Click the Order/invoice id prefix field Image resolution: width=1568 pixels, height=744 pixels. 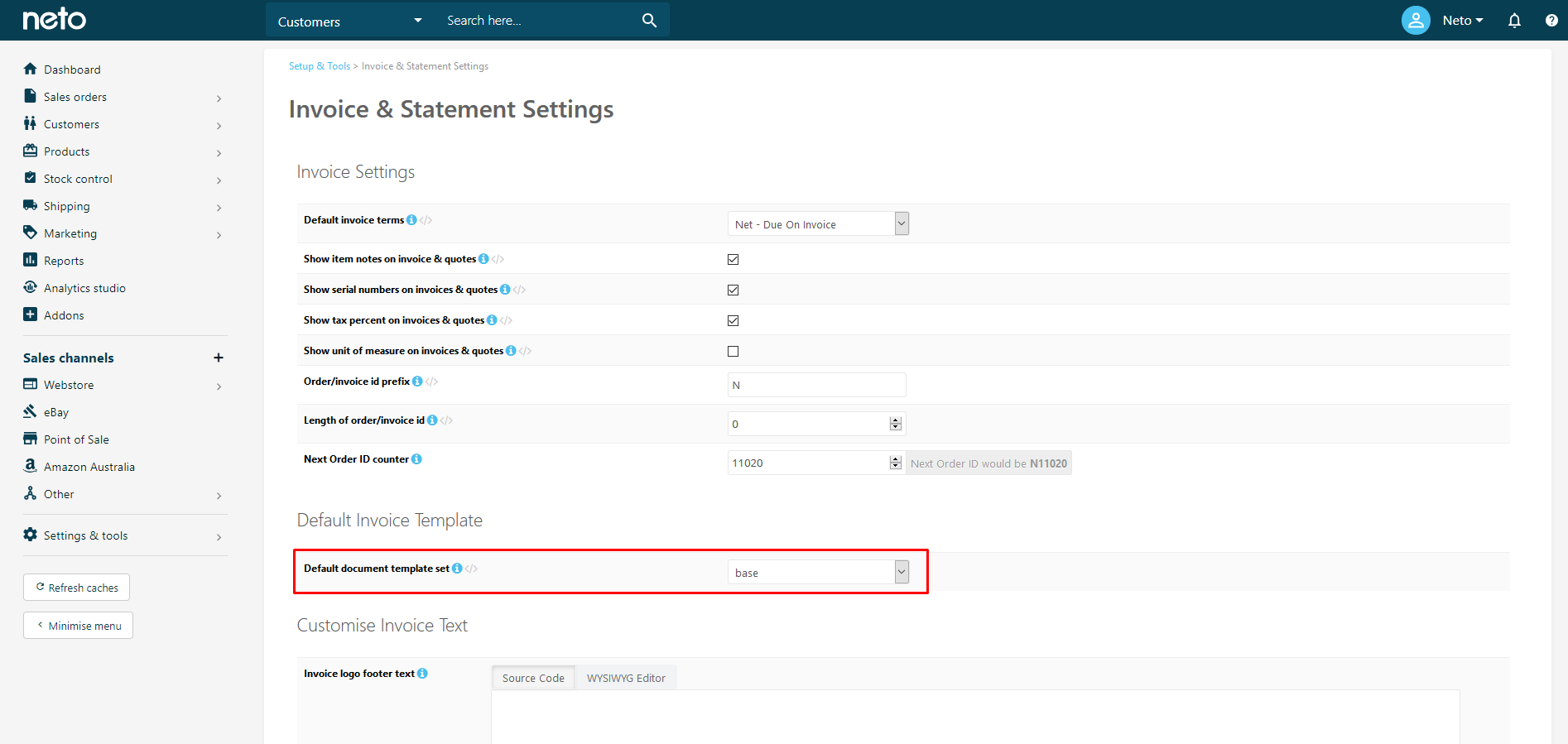(816, 385)
